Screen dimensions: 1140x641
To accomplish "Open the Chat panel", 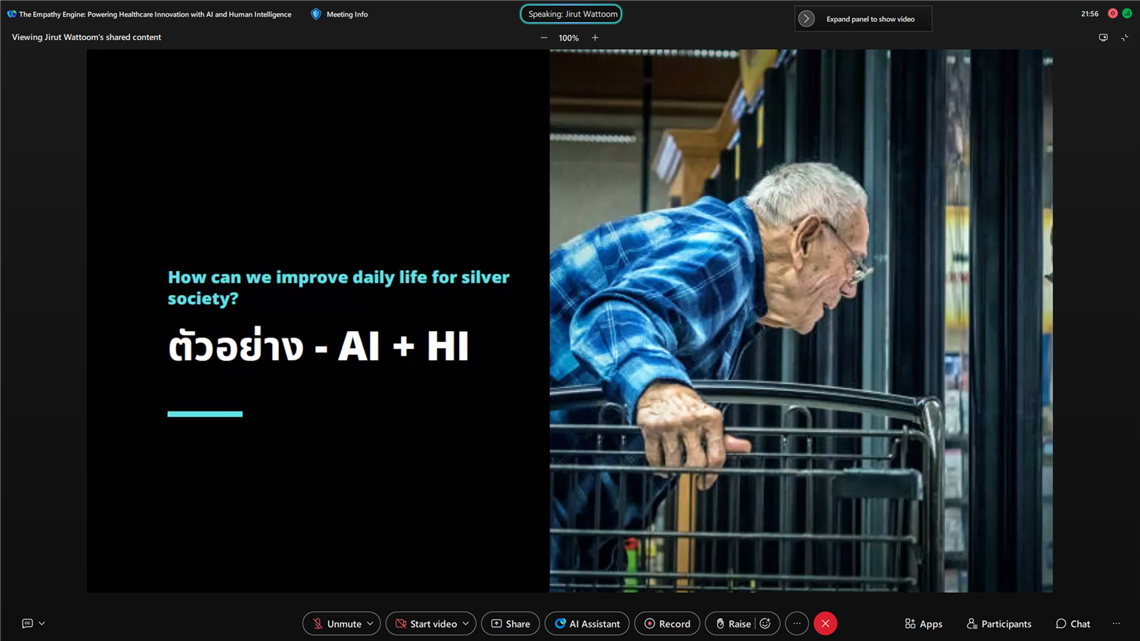I will coord(1073,624).
